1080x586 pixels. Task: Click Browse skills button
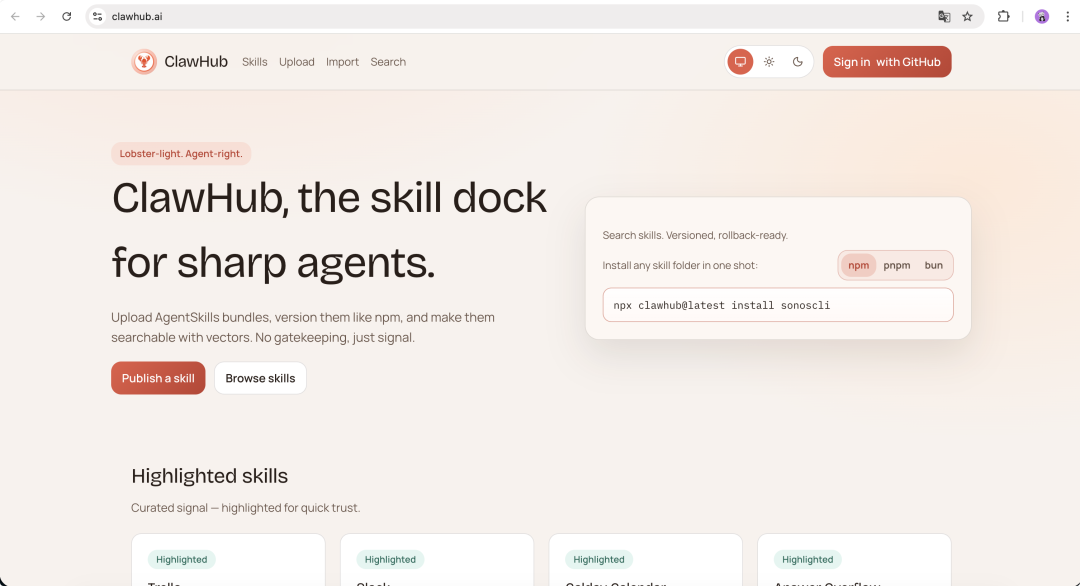(260, 378)
